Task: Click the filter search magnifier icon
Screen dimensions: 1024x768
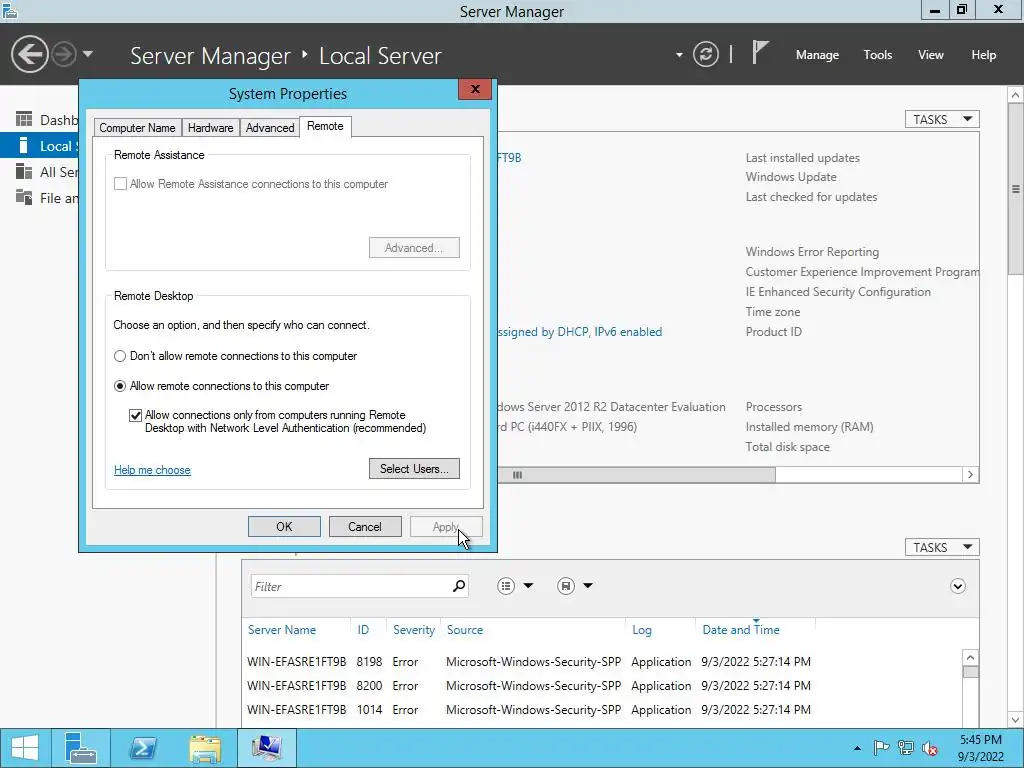Action: tap(459, 586)
